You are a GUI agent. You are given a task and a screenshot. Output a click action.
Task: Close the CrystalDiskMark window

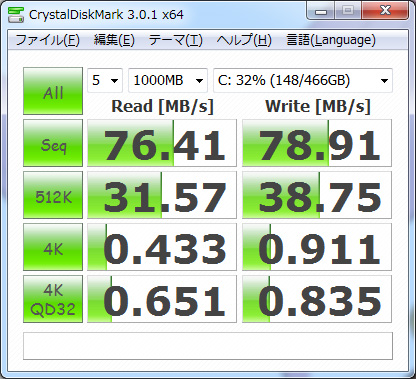point(385,11)
